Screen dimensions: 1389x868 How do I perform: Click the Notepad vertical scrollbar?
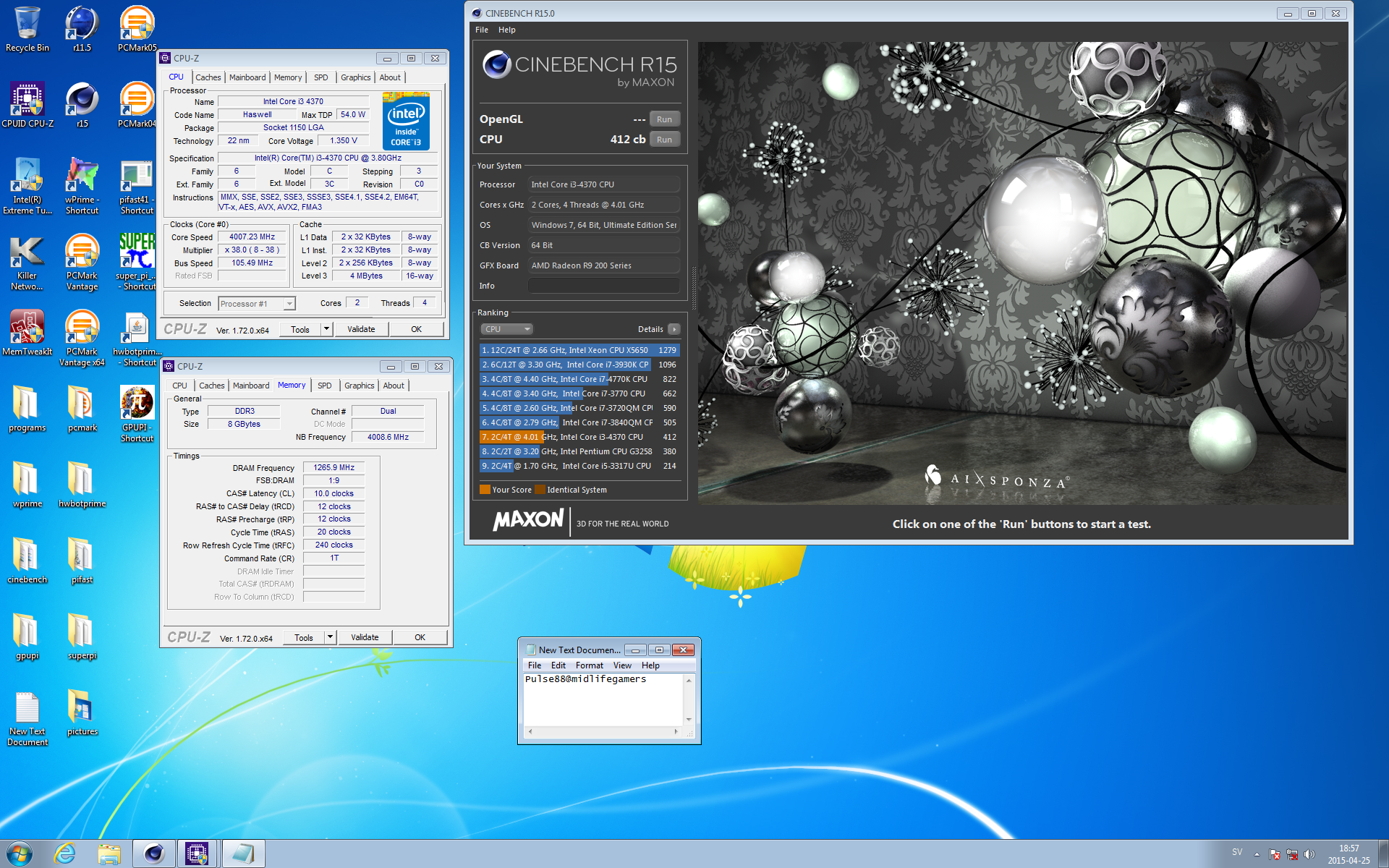(x=689, y=699)
